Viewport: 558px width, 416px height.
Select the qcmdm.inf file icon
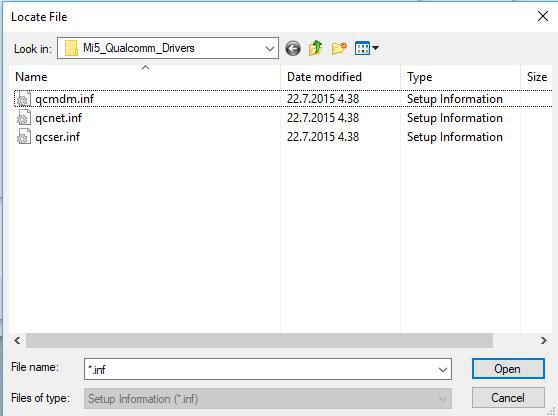[x=24, y=99]
